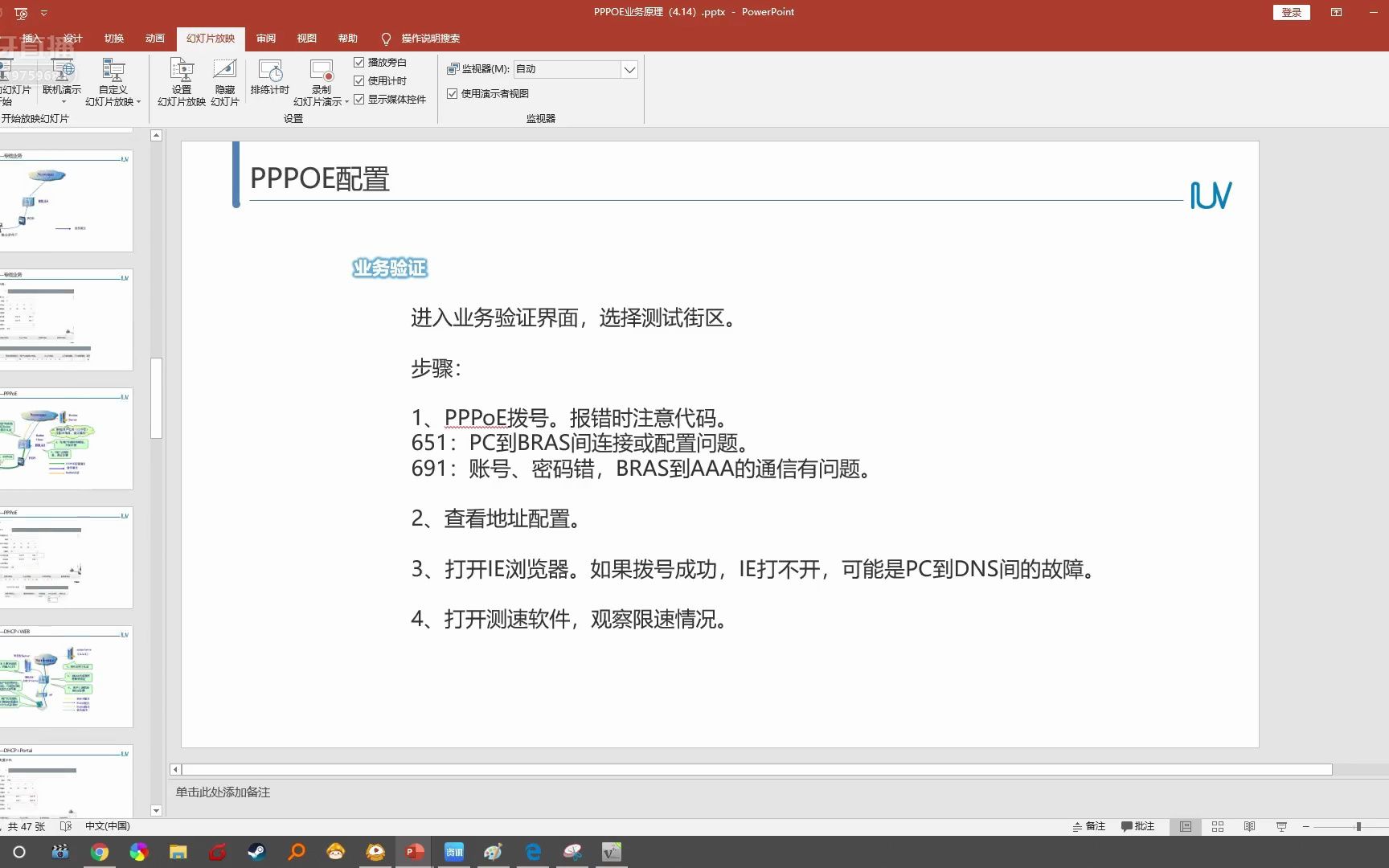The height and width of the screenshot is (868, 1389).
Task: Open the colorful pinwheel app in taskbar
Action: point(139,852)
